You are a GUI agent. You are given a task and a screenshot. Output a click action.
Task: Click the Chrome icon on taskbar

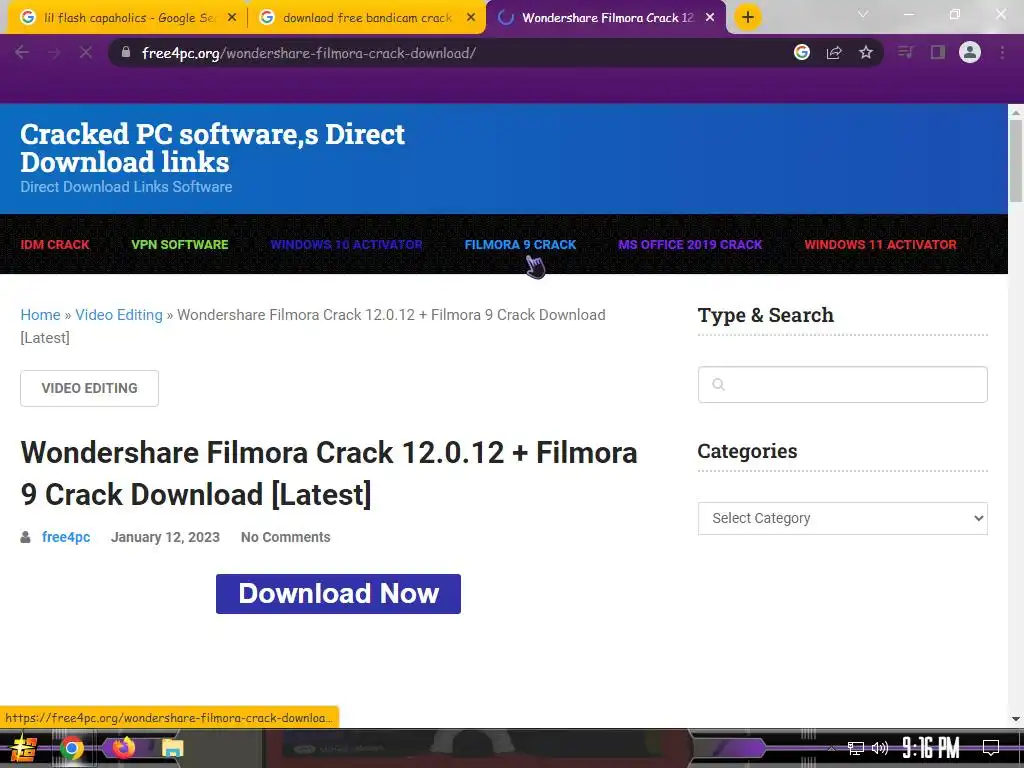72,748
